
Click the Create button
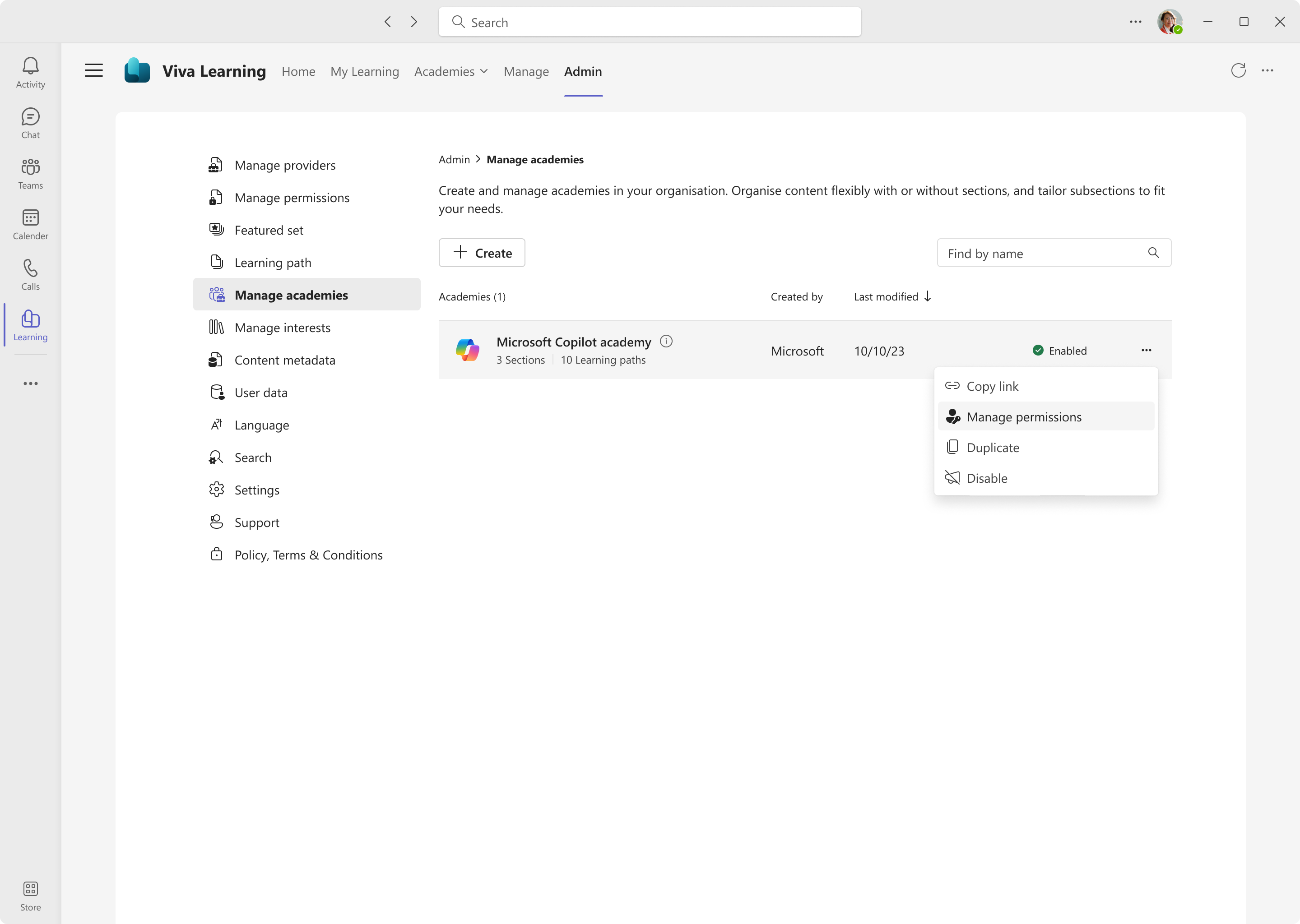482,253
